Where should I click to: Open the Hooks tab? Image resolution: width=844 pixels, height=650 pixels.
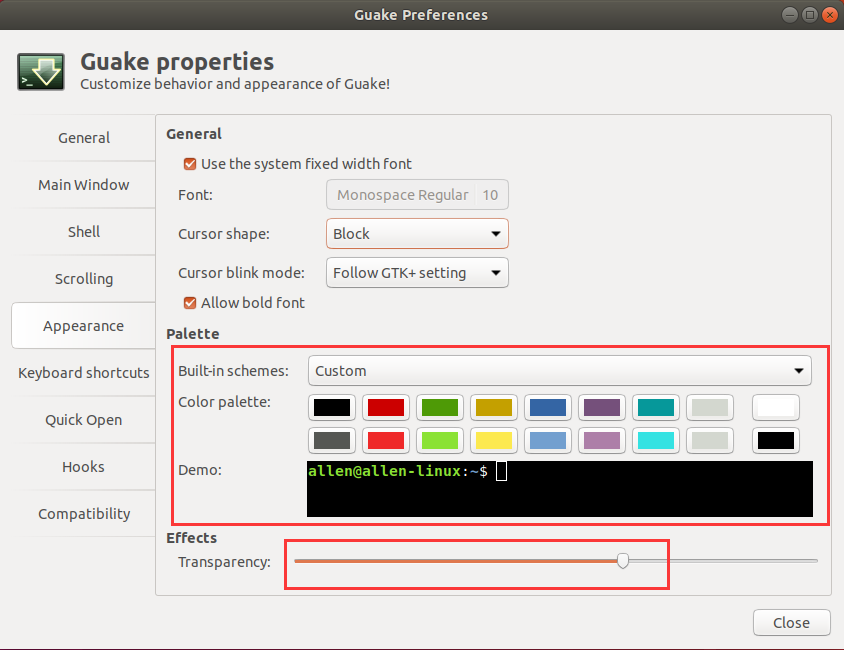(83, 467)
